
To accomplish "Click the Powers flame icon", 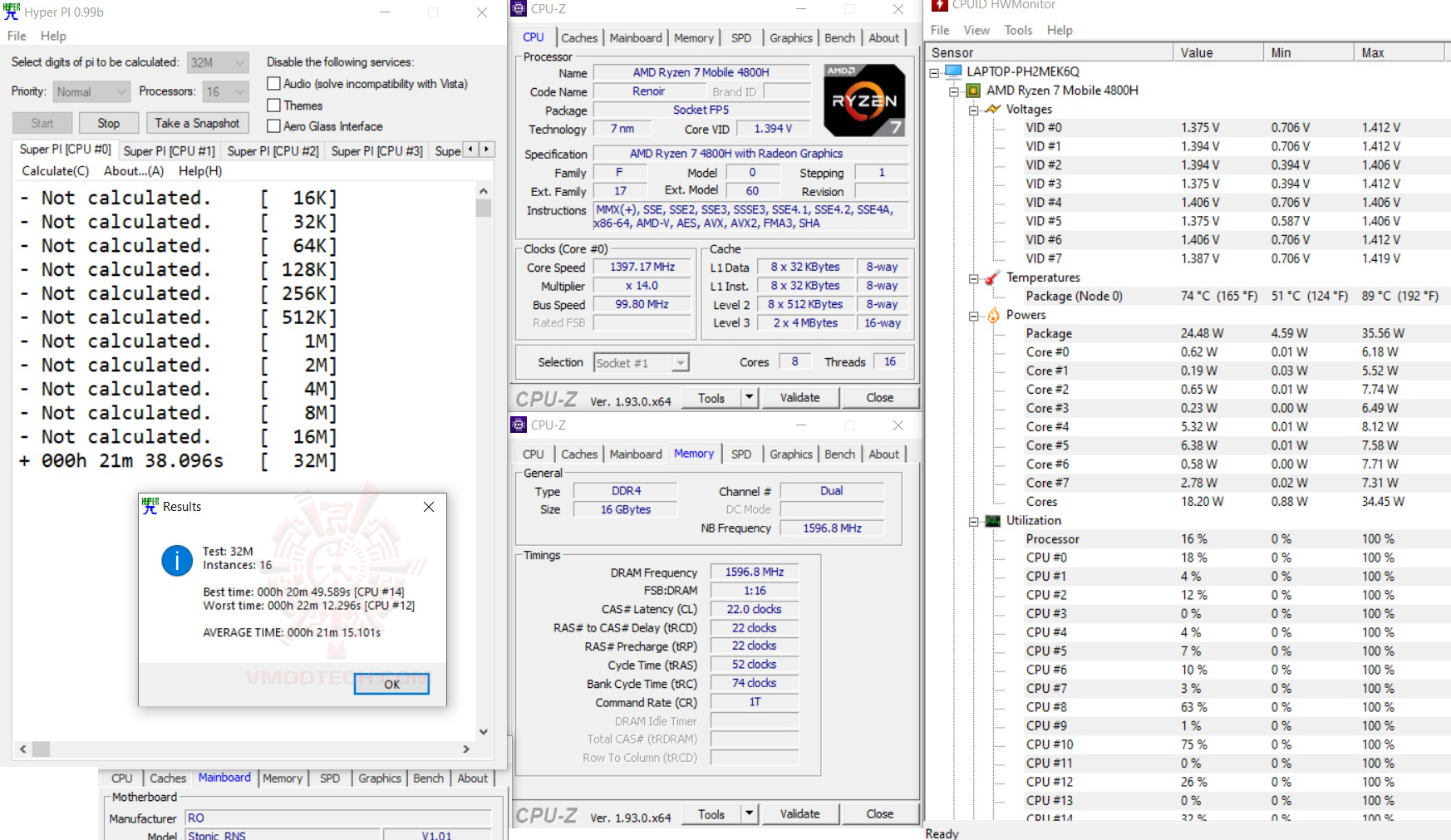I will pos(993,315).
